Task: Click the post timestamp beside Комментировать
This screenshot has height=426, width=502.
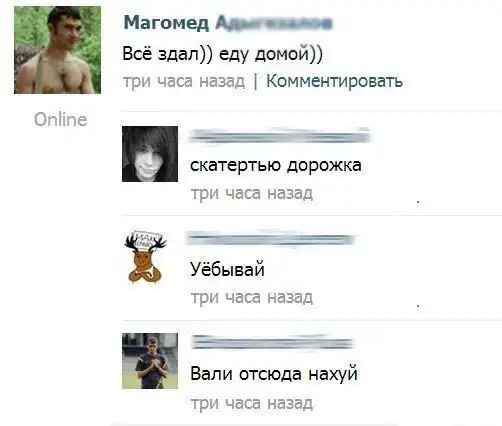Action: (184, 81)
